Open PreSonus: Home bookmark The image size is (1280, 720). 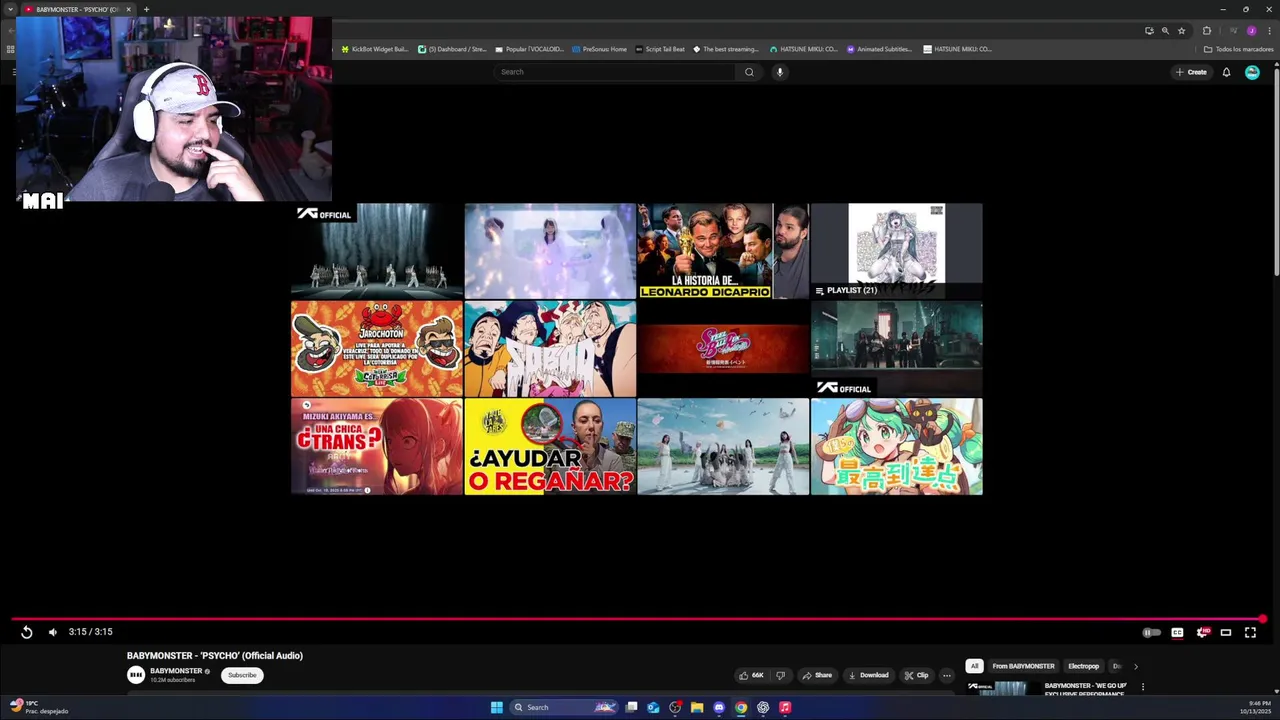(x=600, y=49)
